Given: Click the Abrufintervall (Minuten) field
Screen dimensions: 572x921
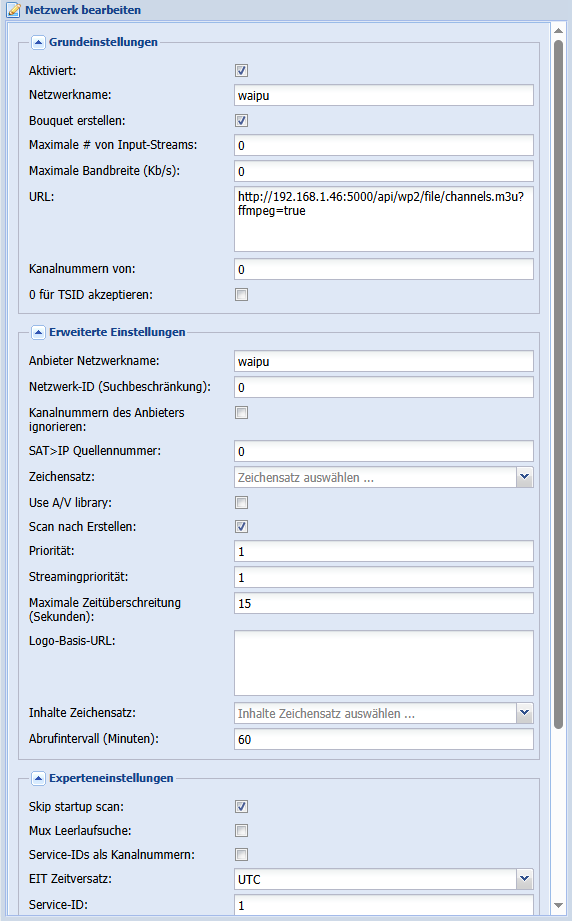Looking at the screenshot, I should [x=383, y=740].
